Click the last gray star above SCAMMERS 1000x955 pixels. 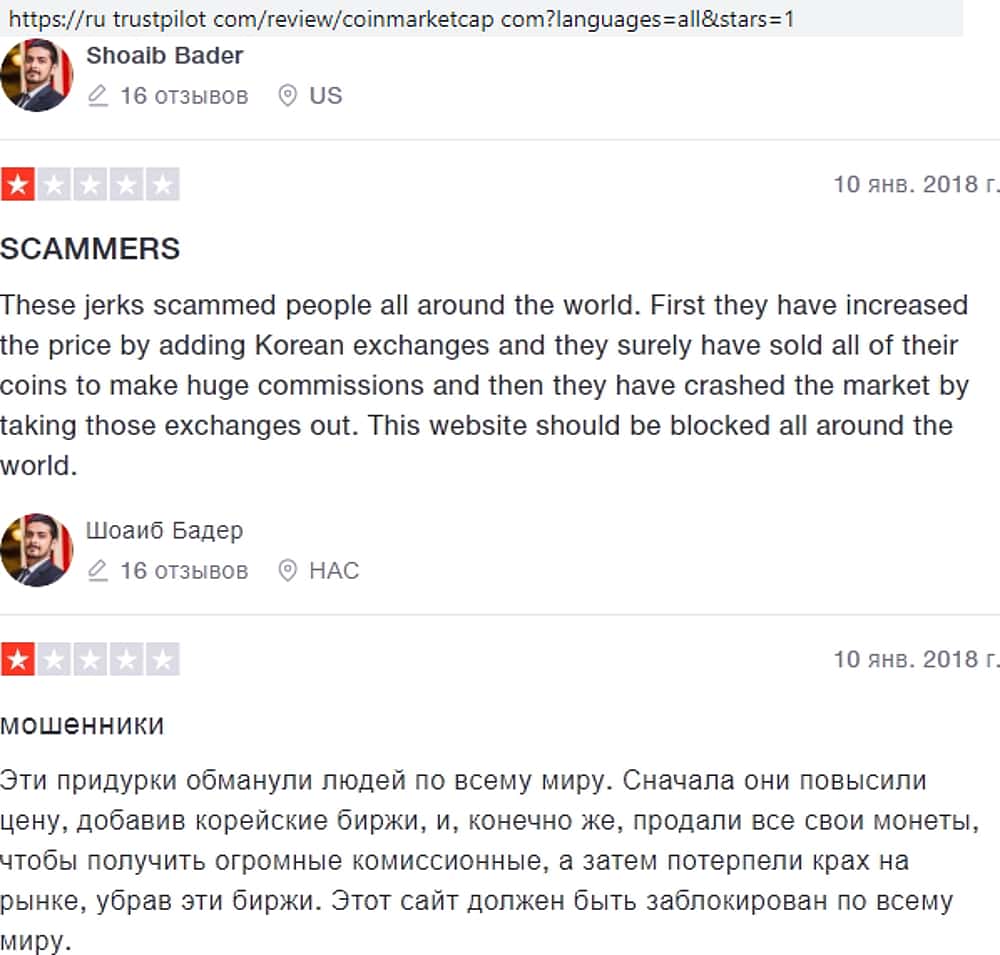pyautogui.click(x=163, y=185)
